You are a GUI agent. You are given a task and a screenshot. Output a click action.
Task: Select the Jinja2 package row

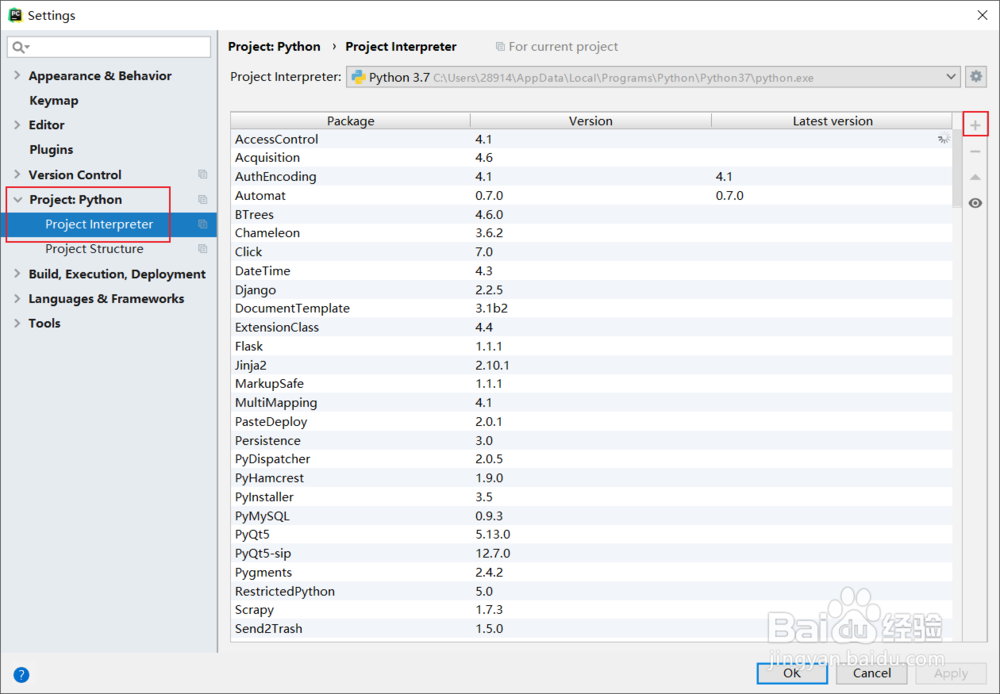coord(592,365)
